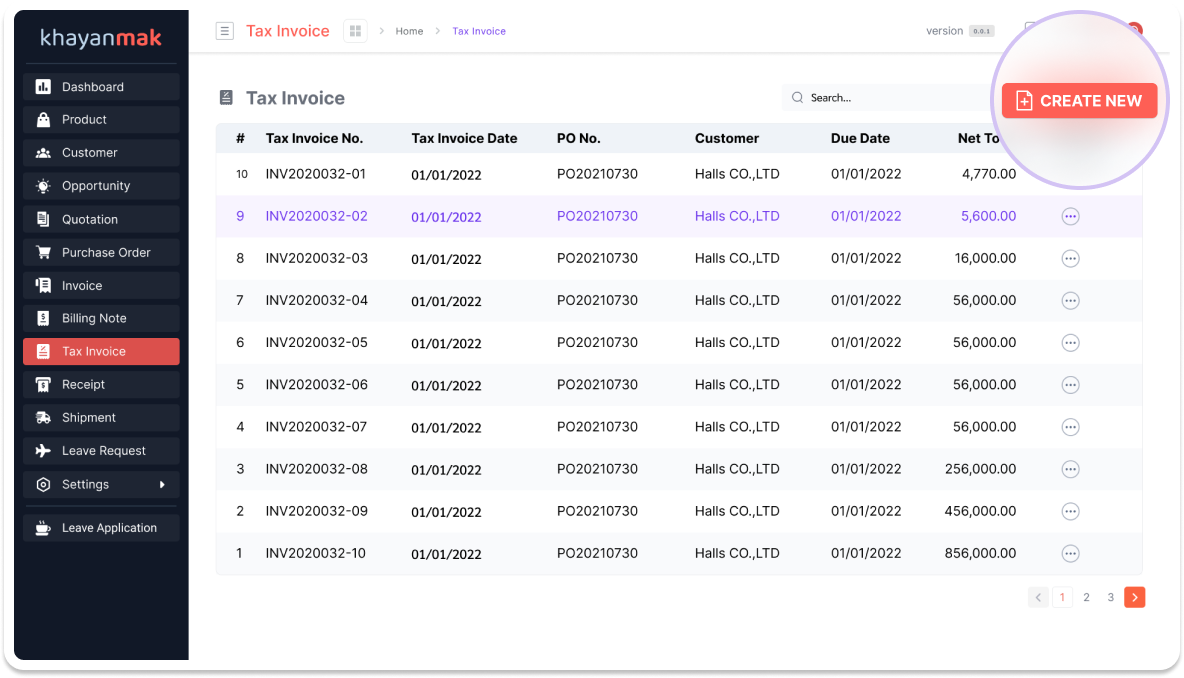
Task: Open row actions for INV2020032-05
Action: pyautogui.click(x=1070, y=343)
